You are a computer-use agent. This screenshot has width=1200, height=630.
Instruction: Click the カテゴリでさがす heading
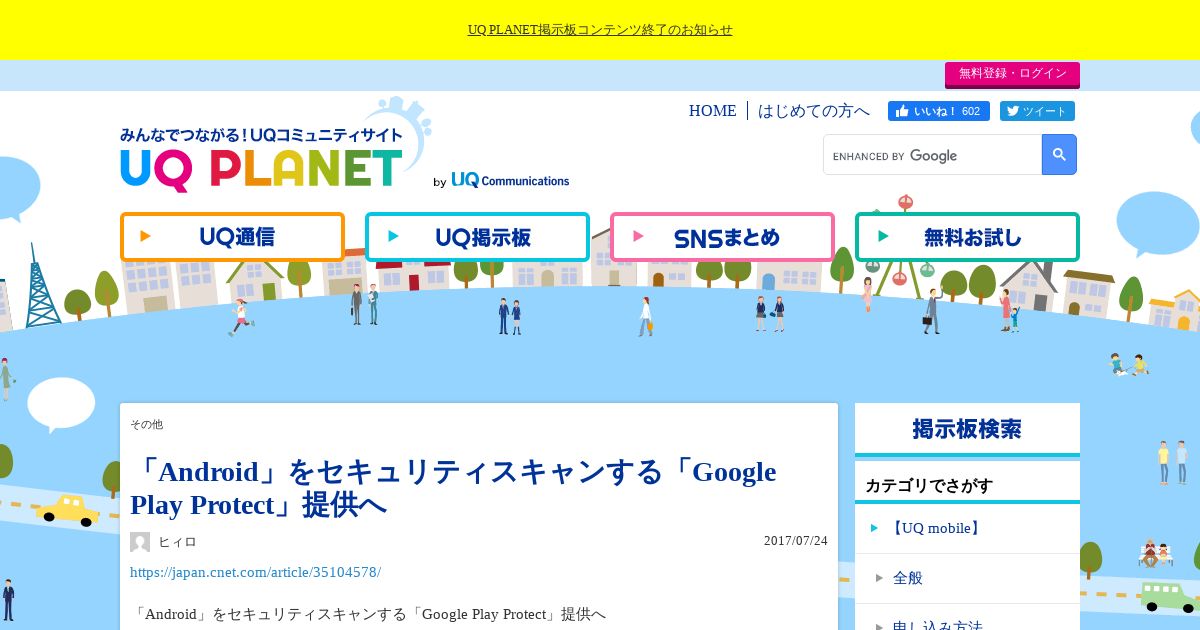pos(929,486)
